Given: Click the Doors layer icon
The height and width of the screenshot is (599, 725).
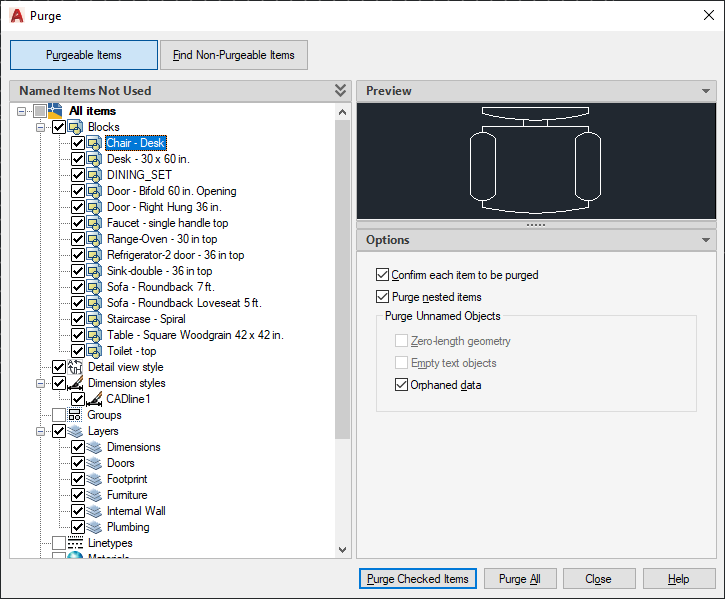Looking at the screenshot, I should pos(94,463).
